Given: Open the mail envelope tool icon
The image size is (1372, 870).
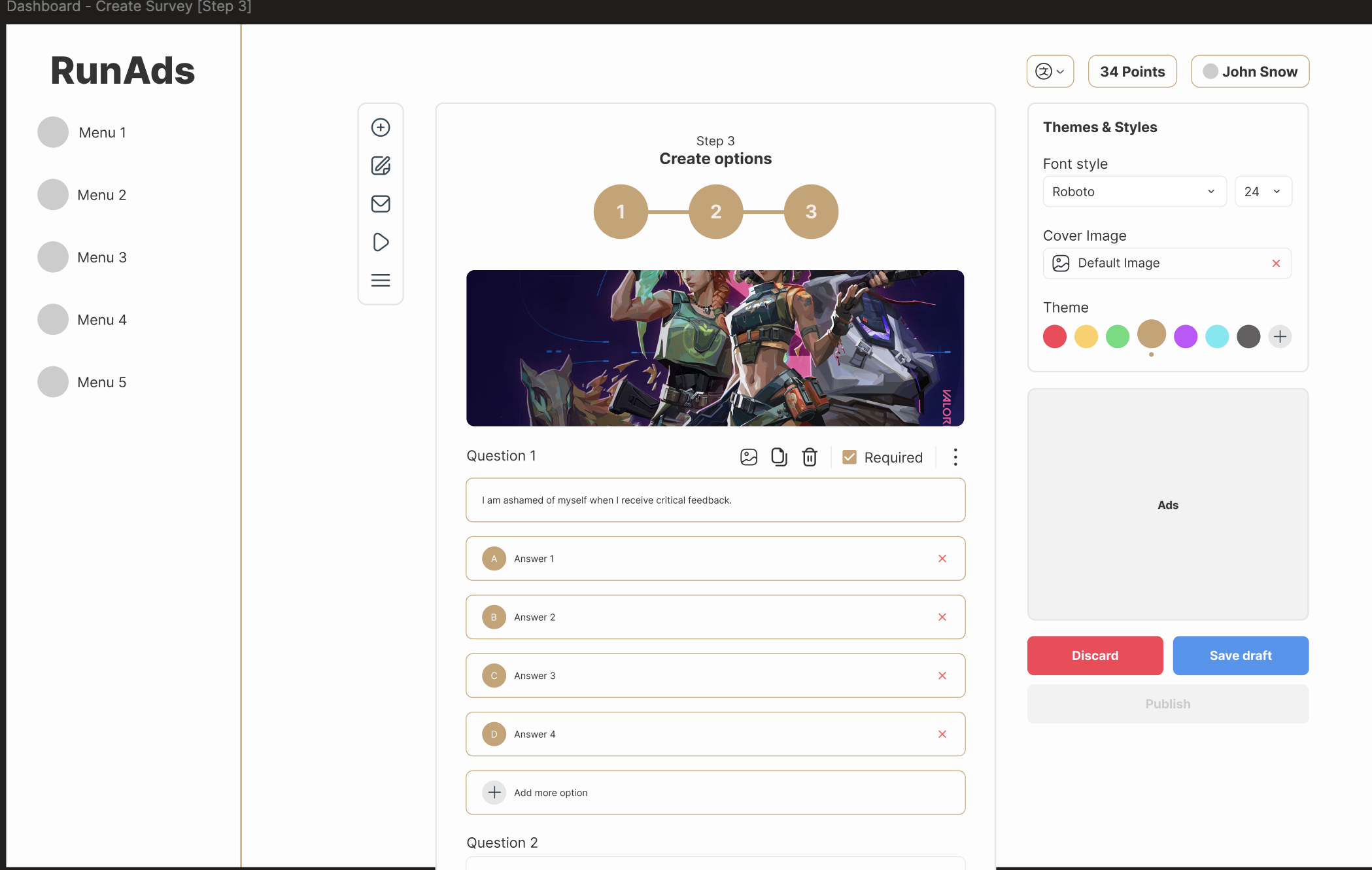Looking at the screenshot, I should point(381,204).
